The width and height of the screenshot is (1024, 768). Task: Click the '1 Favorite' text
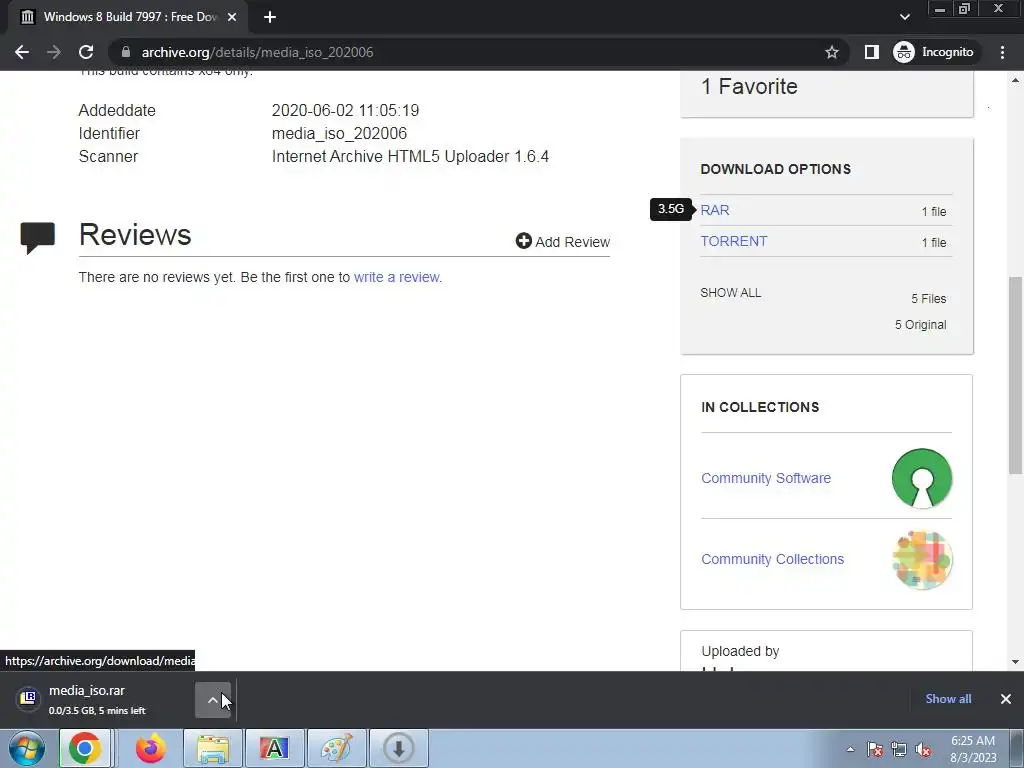click(x=749, y=86)
